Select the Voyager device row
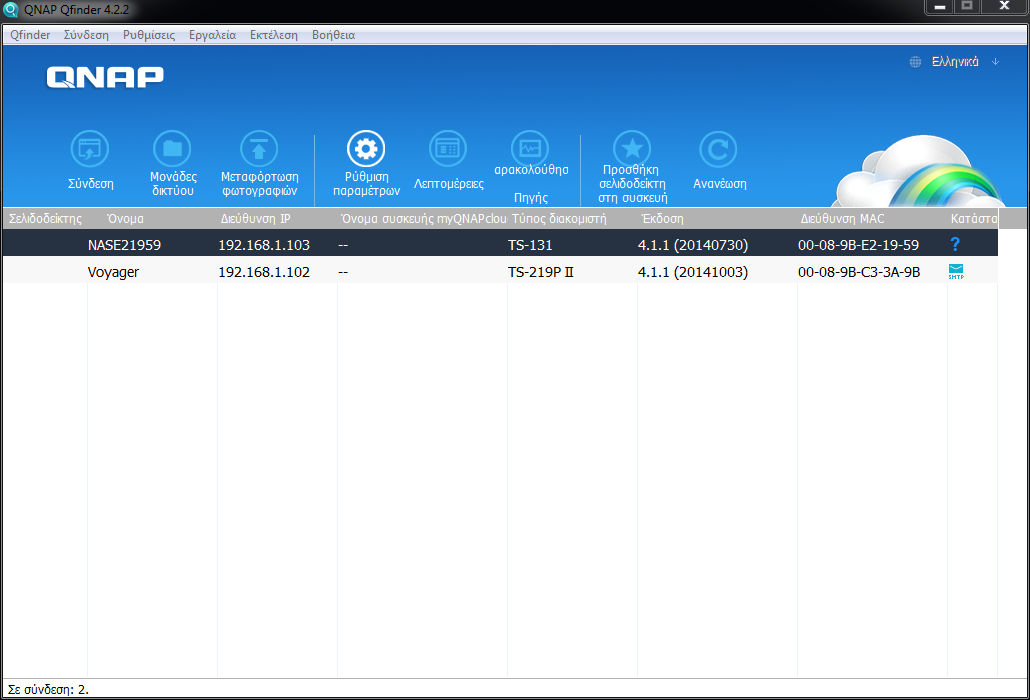This screenshot has height=700, width=1030. pyautogui.click(x=113, y=271)
